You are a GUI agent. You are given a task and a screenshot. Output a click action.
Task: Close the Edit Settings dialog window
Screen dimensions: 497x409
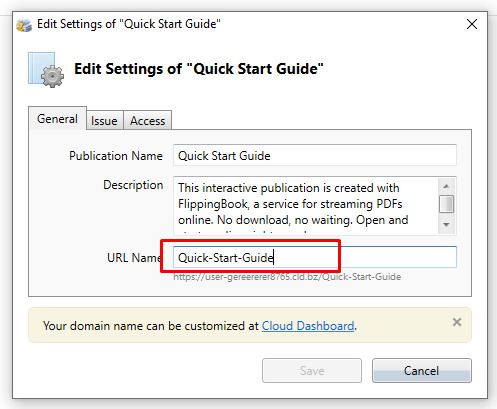[x=472, y=24]
